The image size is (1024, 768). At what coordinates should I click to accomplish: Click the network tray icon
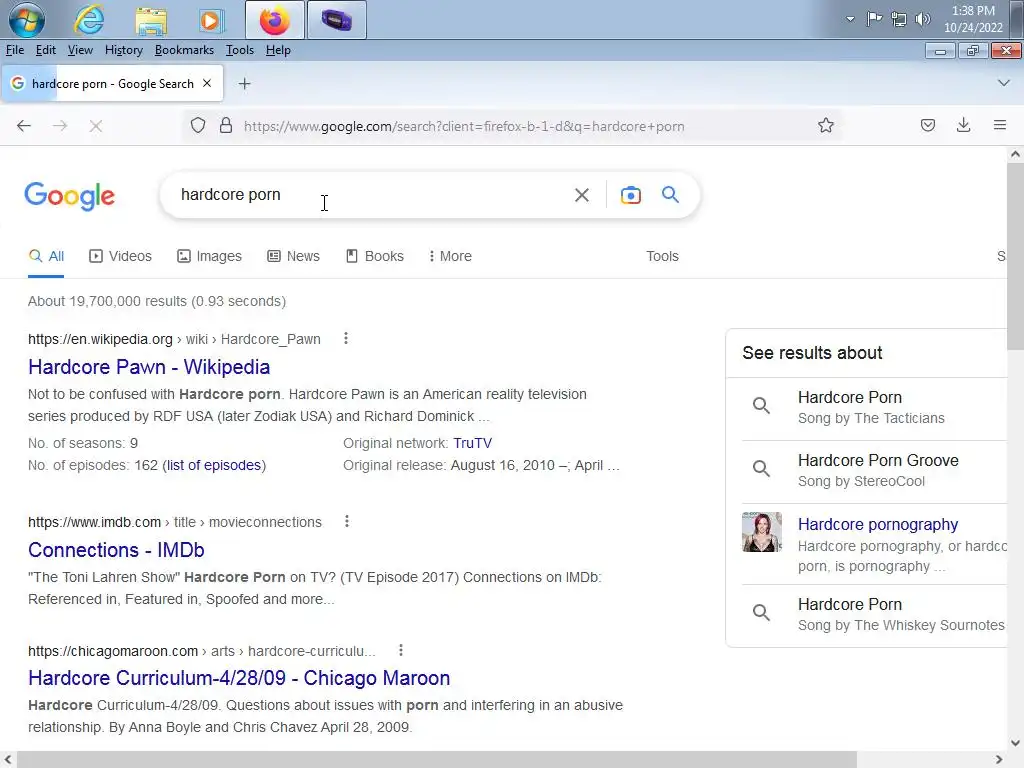click(899, 19)
